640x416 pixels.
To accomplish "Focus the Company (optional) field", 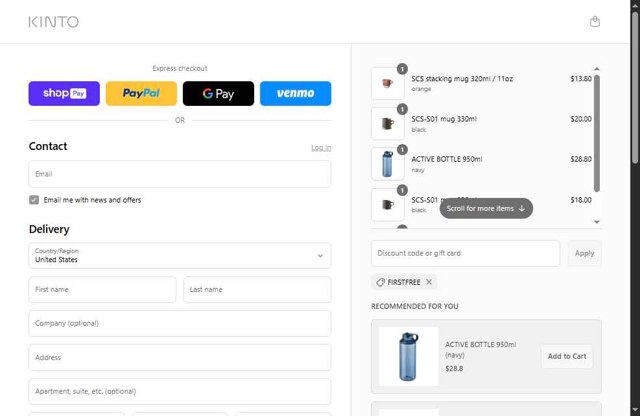I will click(x=180, y=323).
